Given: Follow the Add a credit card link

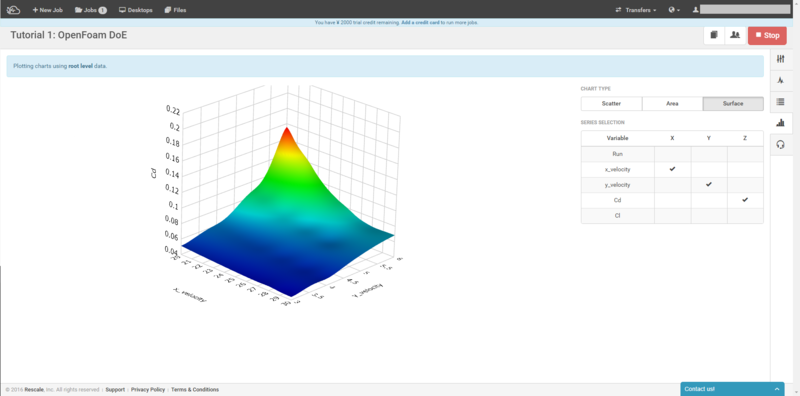Looking at the screenshot, I should tap(420, 23).
